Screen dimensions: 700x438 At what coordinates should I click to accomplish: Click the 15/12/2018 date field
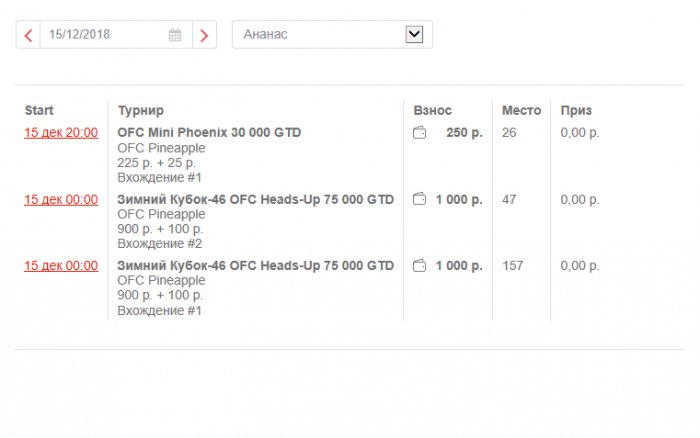point(116,35)
